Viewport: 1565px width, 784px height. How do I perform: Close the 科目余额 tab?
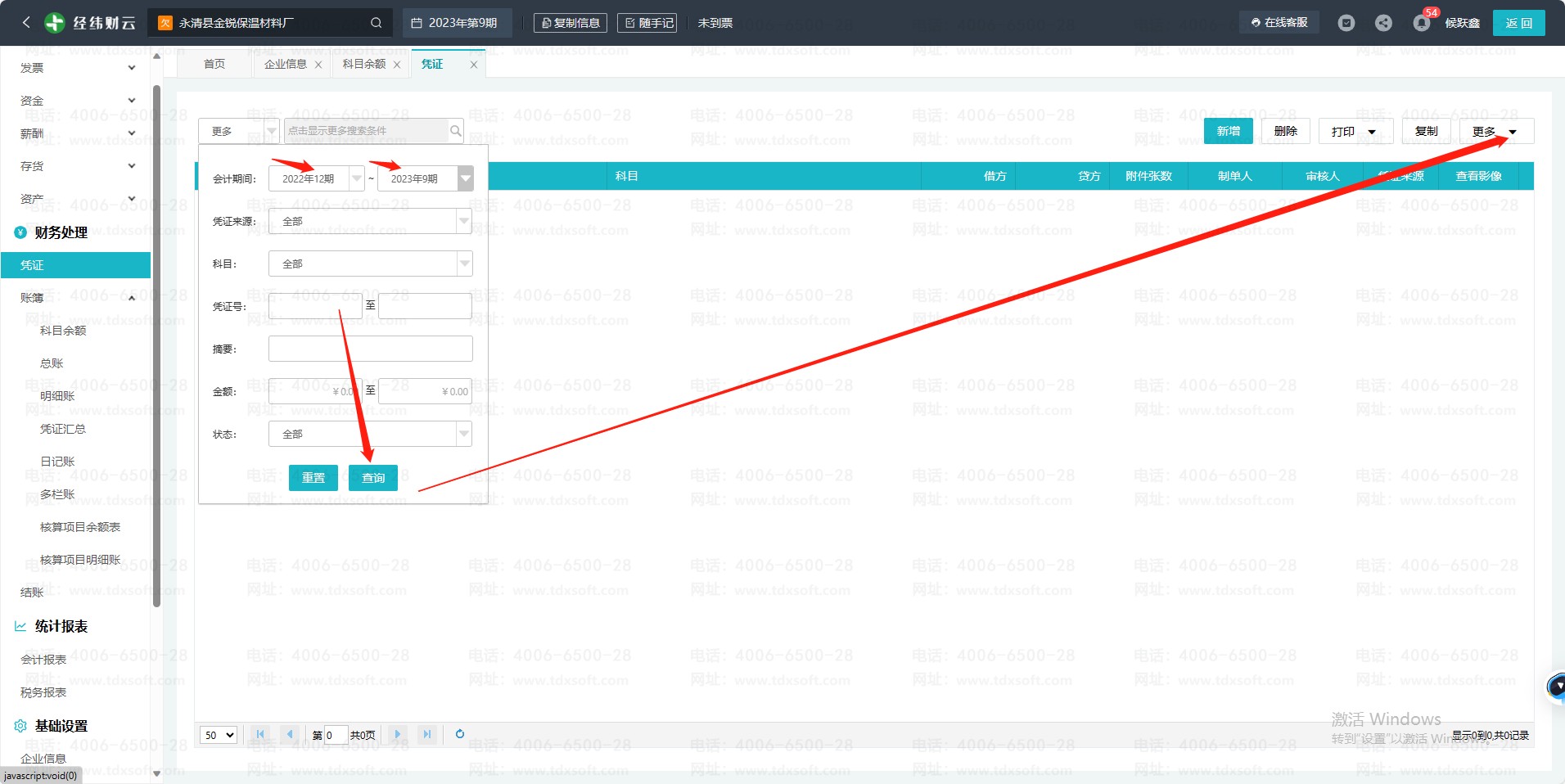(x=397, y=65)
